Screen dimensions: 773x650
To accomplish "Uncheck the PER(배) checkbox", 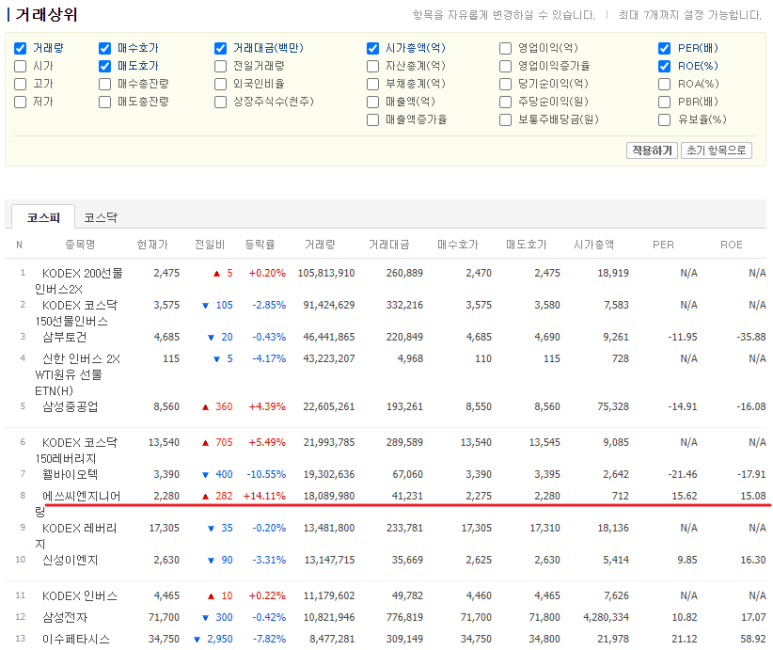I will click(665, 48).
